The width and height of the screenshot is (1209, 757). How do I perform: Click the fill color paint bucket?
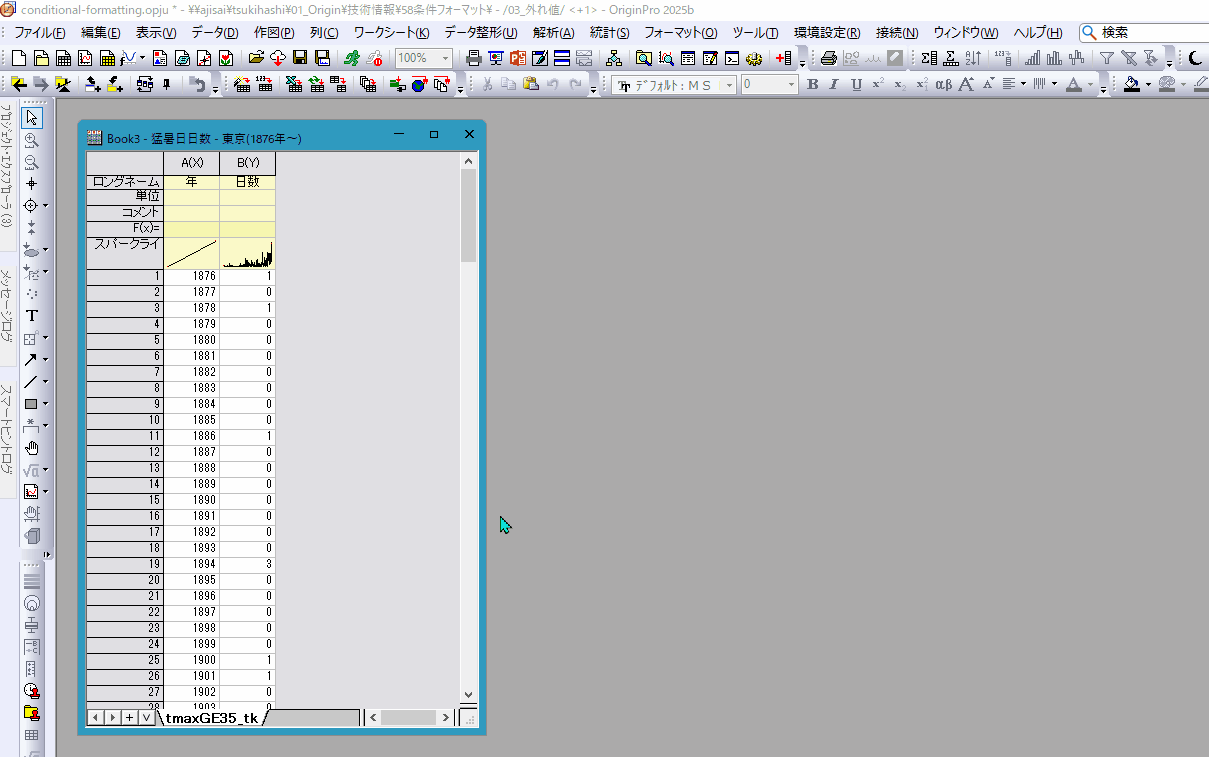tap(1132, 85)
